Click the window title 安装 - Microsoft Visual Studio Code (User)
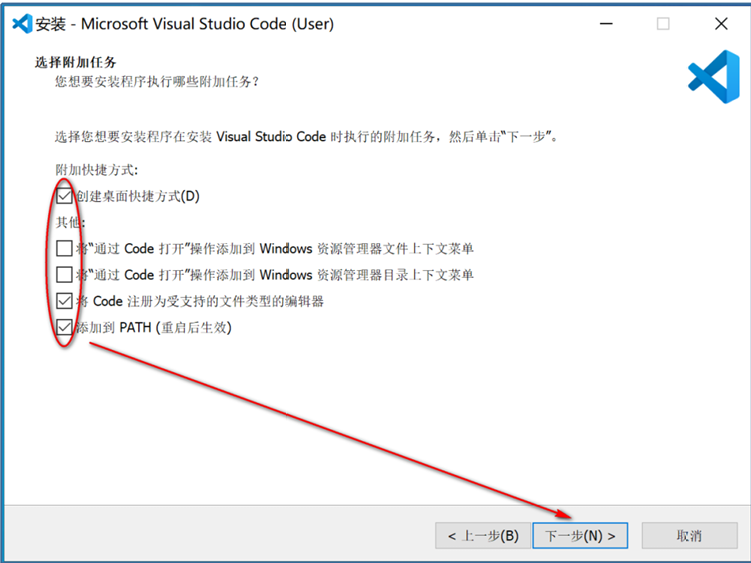 184,23
